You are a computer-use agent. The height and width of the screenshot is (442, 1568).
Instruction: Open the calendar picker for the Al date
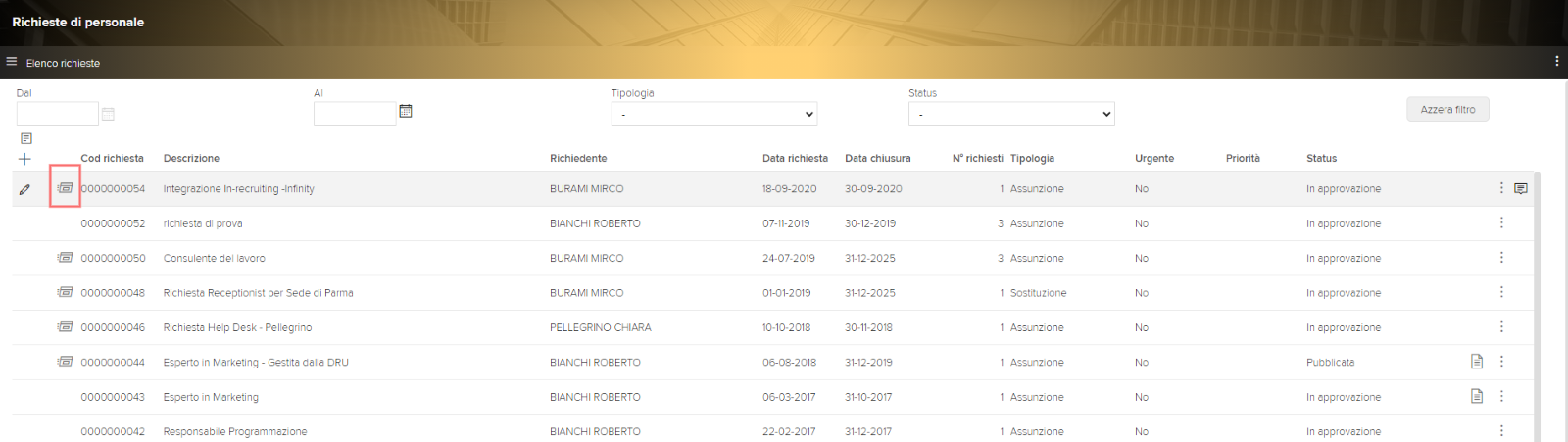(406, 111)
